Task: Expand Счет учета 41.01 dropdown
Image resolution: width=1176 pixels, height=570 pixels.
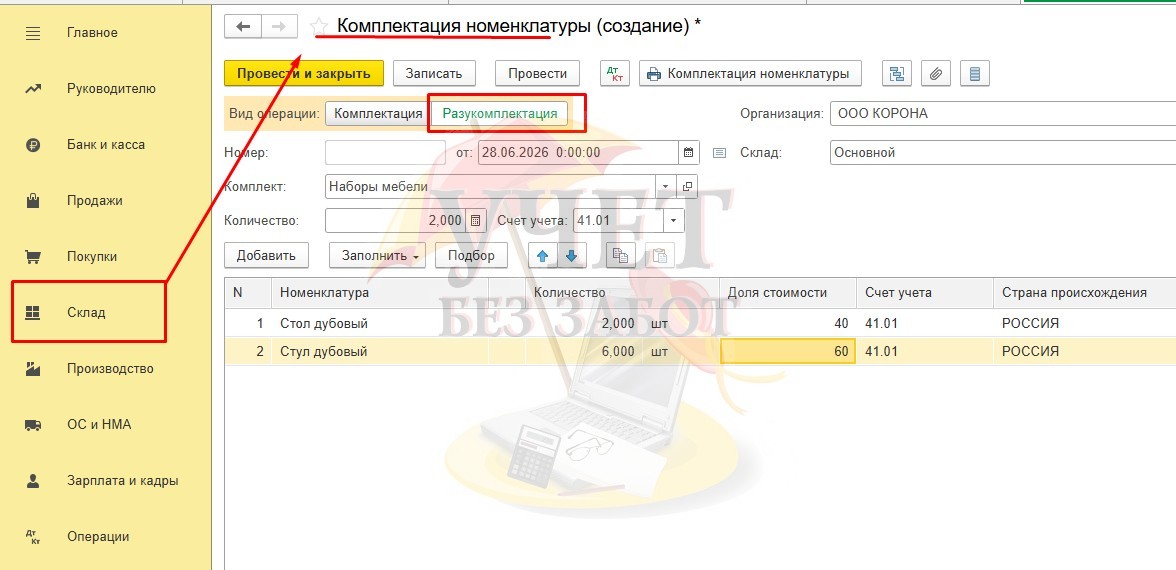Action: click(674, 220)
